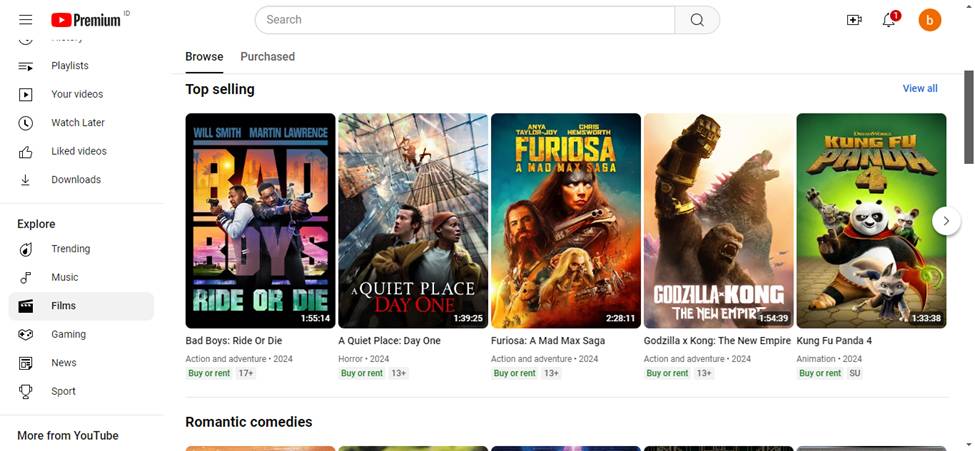Viewport: 975px width, 451px height.
Task: Click the YouTube Premium logo
Action: tap(86, 20)
